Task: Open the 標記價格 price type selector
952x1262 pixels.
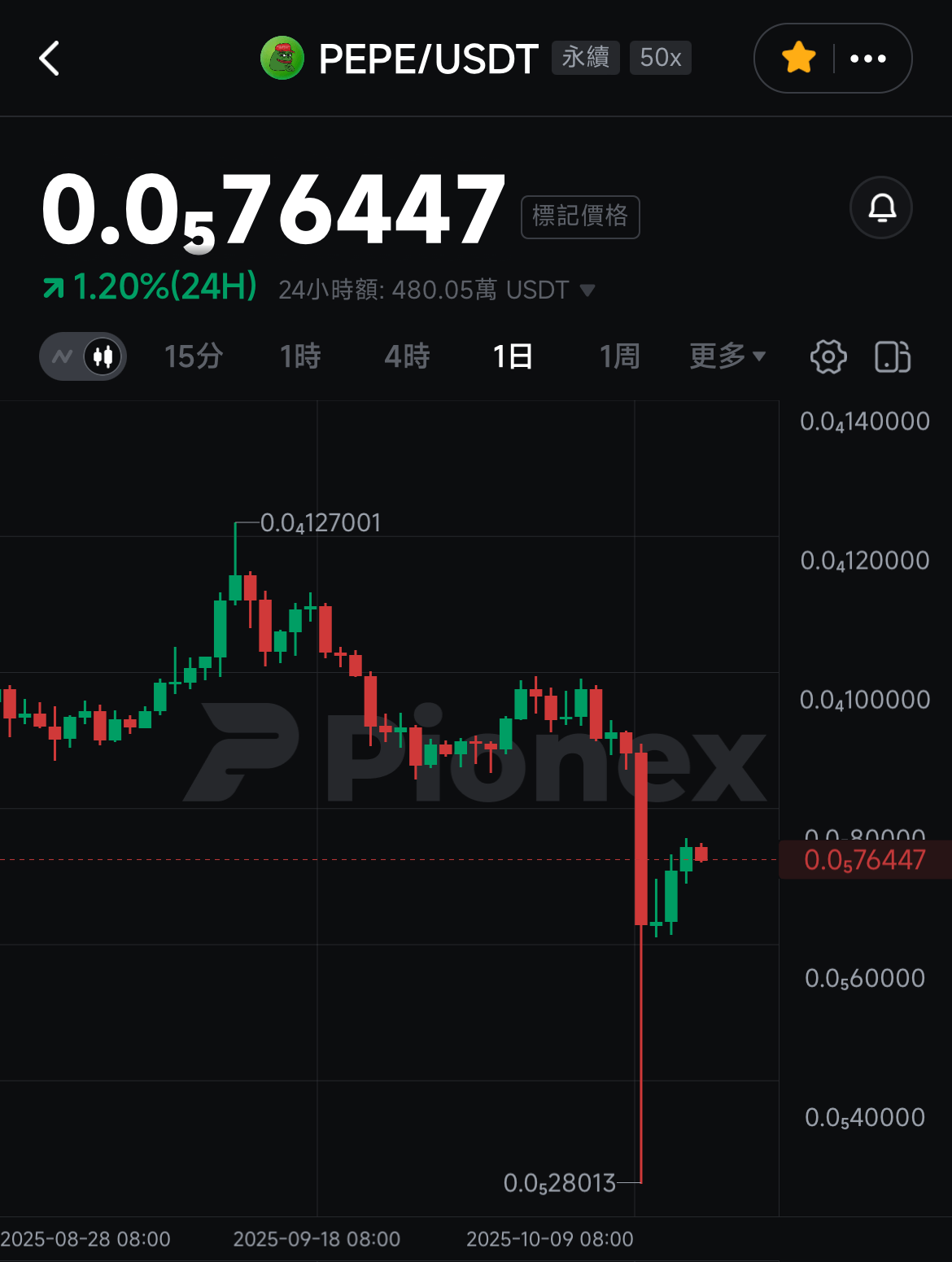Action: (580, 216)
